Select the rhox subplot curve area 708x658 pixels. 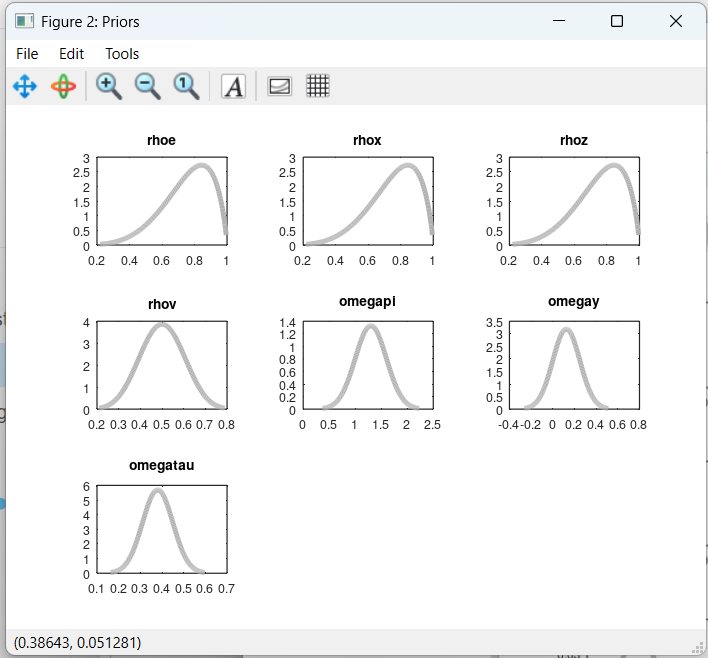coord(367,201)
